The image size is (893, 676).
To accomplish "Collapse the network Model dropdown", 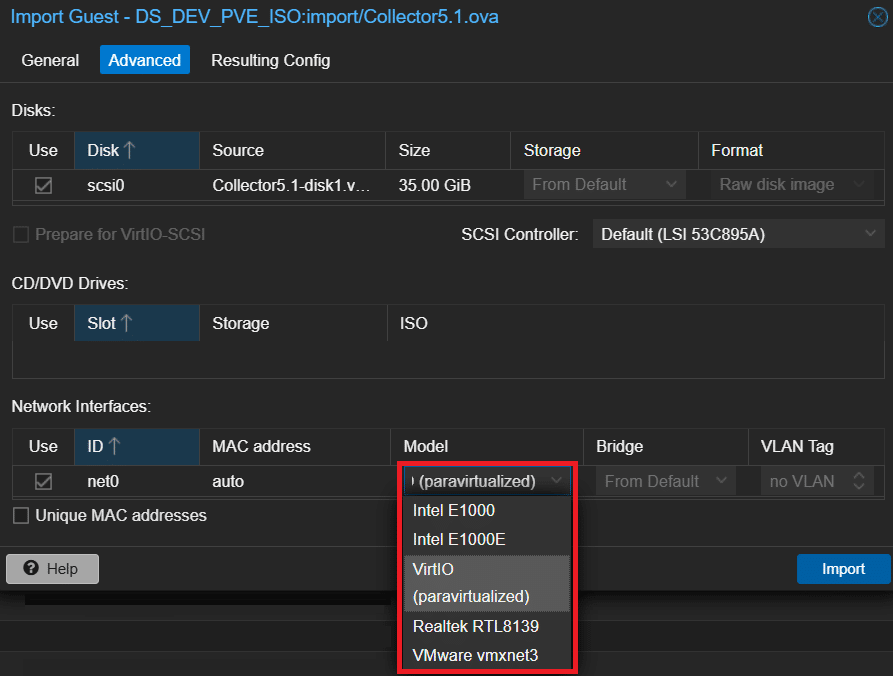I will click(556, 481).
